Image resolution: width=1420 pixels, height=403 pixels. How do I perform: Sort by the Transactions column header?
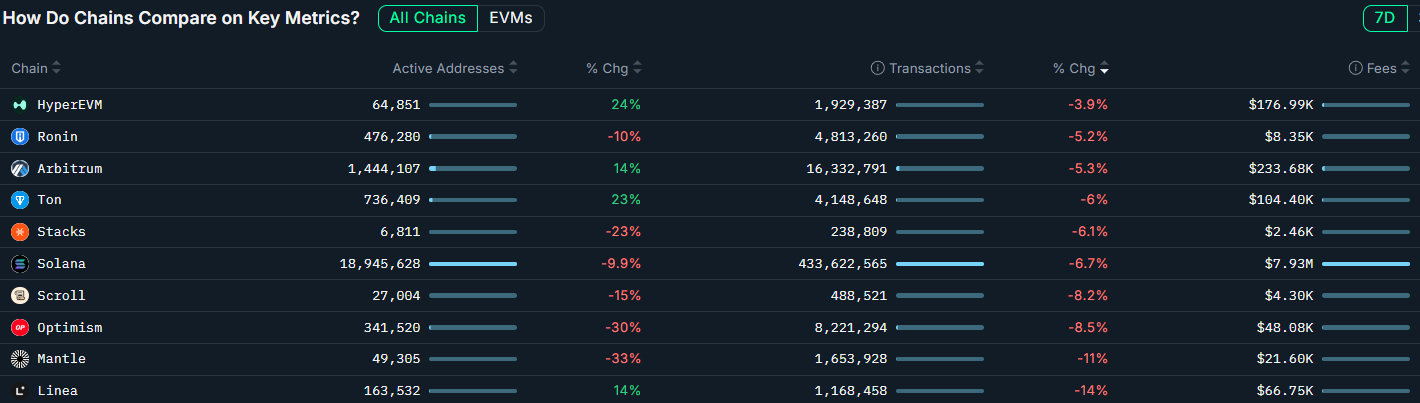tap(930, 69)
